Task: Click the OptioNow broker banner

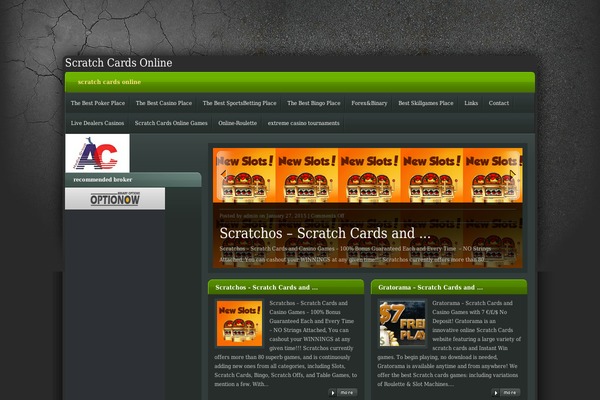Action: (115, 199)
